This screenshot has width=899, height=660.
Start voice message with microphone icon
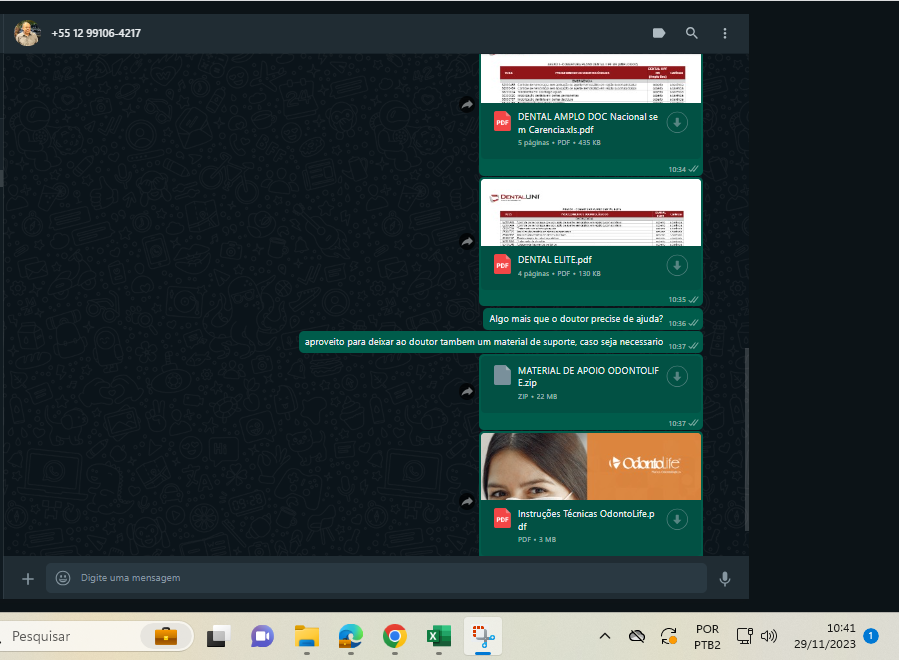(x=725, y=579)
